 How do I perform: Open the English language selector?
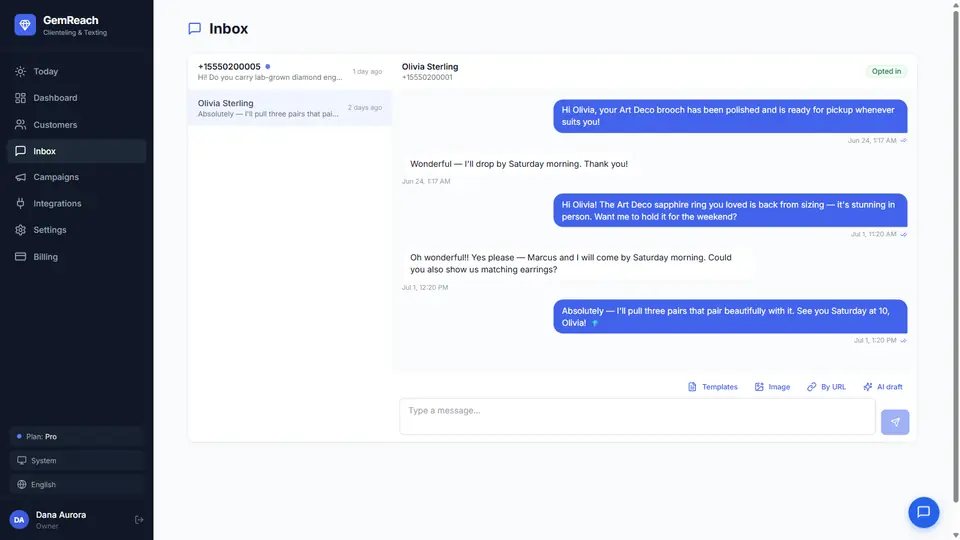(x=77, y=484)
